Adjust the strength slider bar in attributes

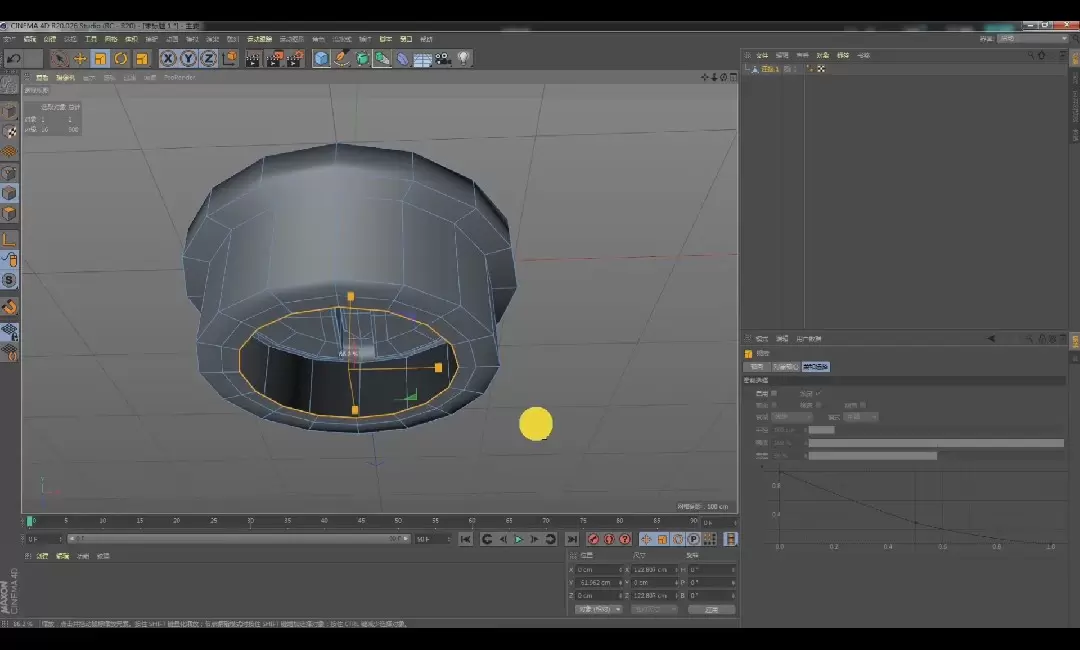[x=935, y=442]
